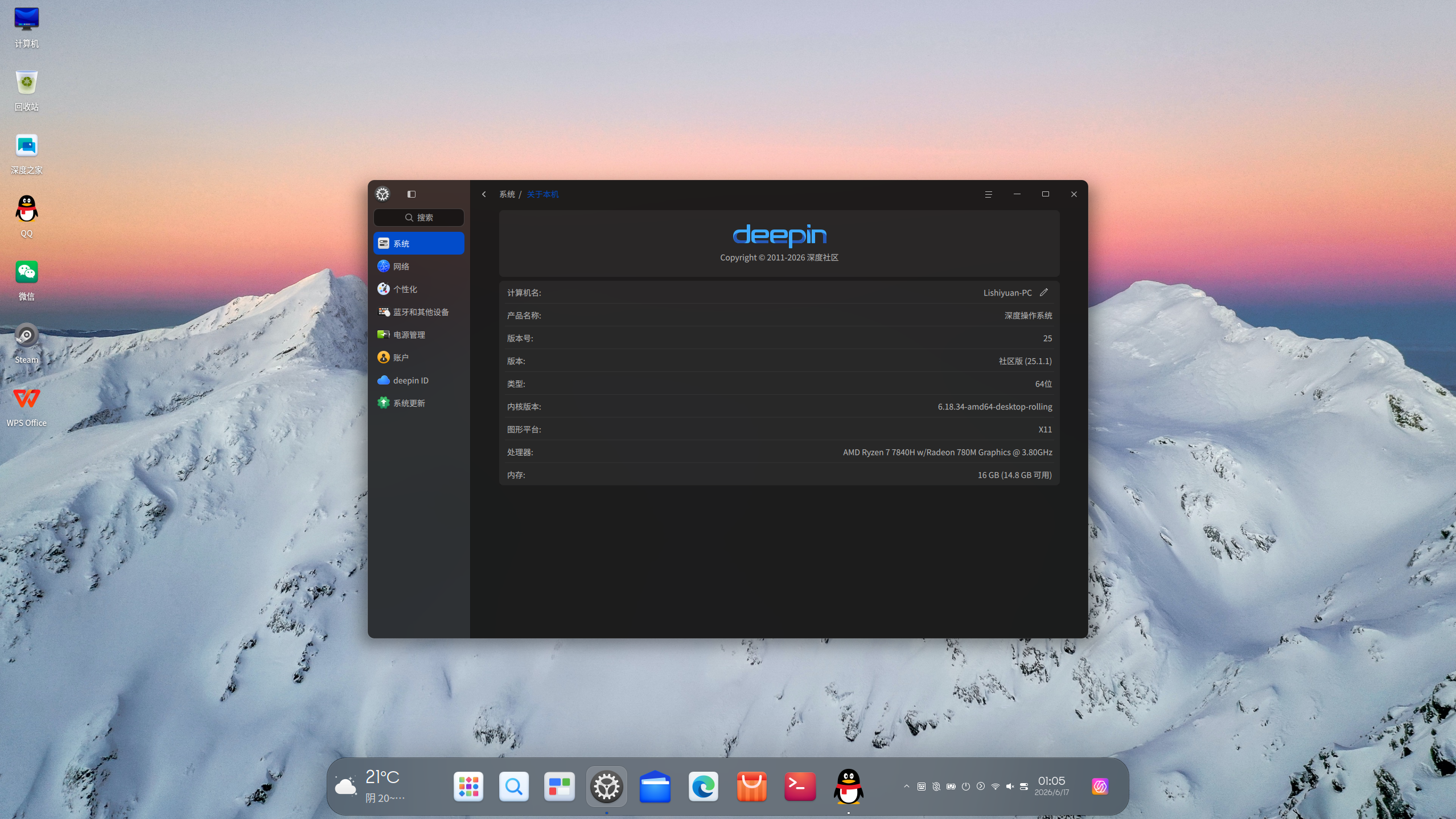Open the colorful AI assistant icon in the dock
Screen dimensions: 1456x819
click(1100, 787)
